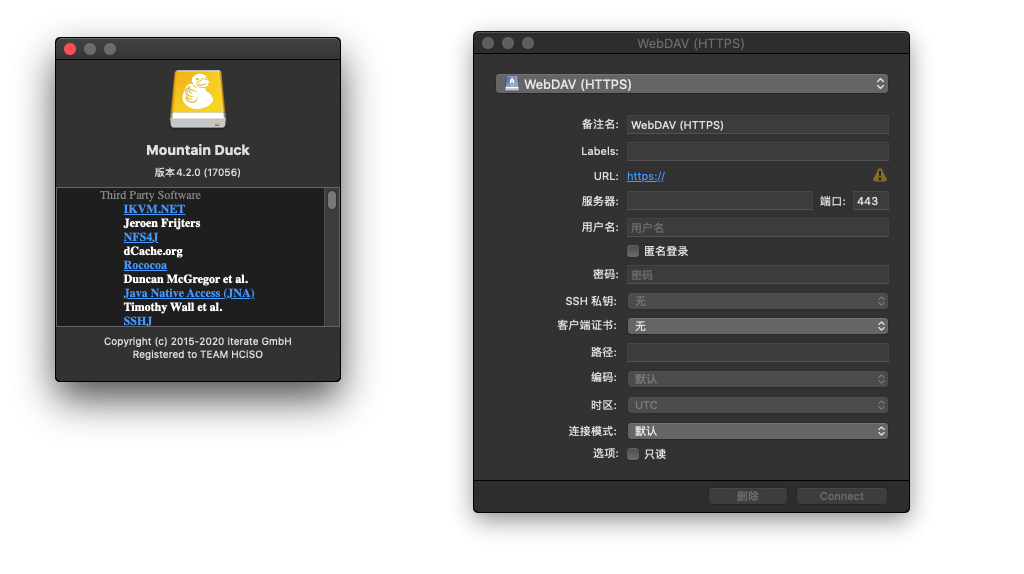The image size is (1024, 574).
Task: Close the Mountain Duck about window
Action: pos(70,49)
